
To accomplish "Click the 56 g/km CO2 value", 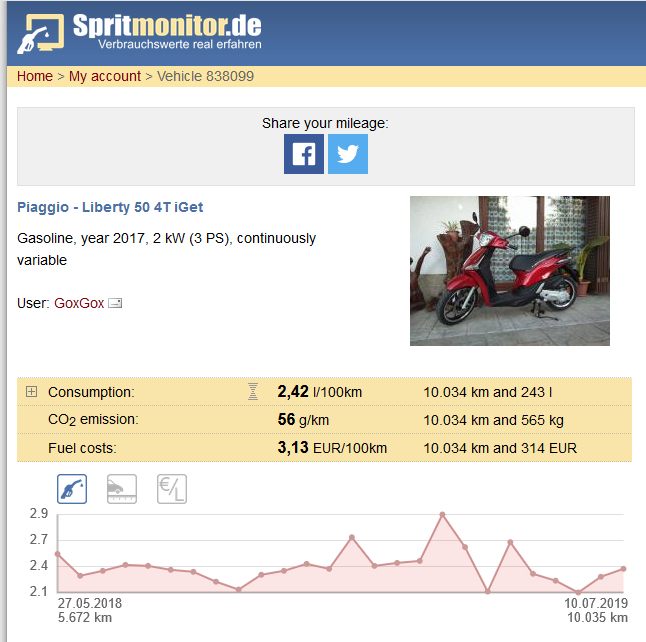I will 303,419.
